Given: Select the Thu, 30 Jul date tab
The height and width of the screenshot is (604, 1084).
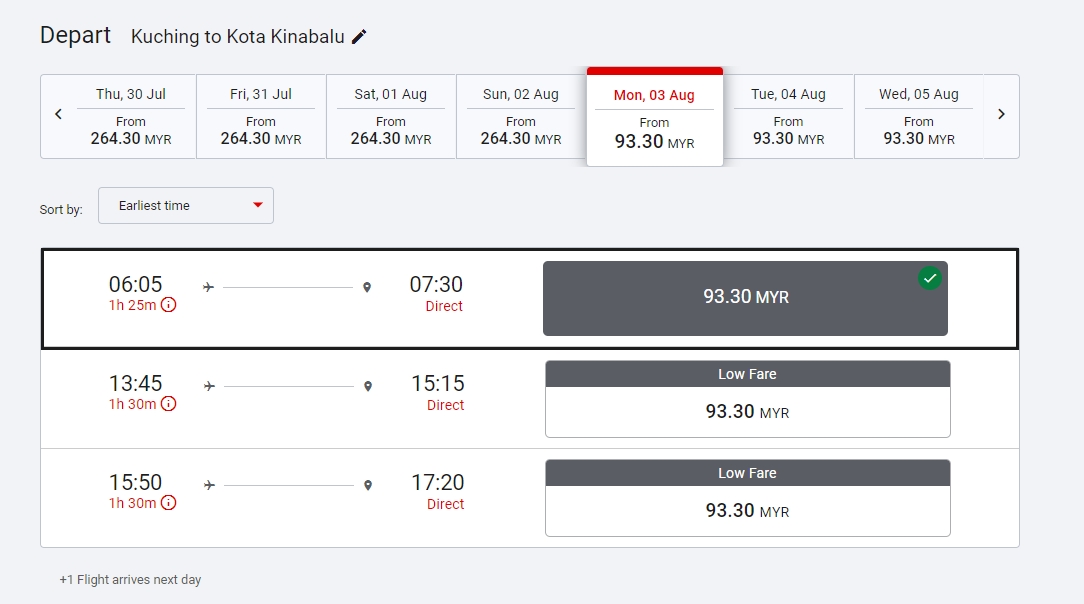Looking at the screenshot, I should (131, 116).
